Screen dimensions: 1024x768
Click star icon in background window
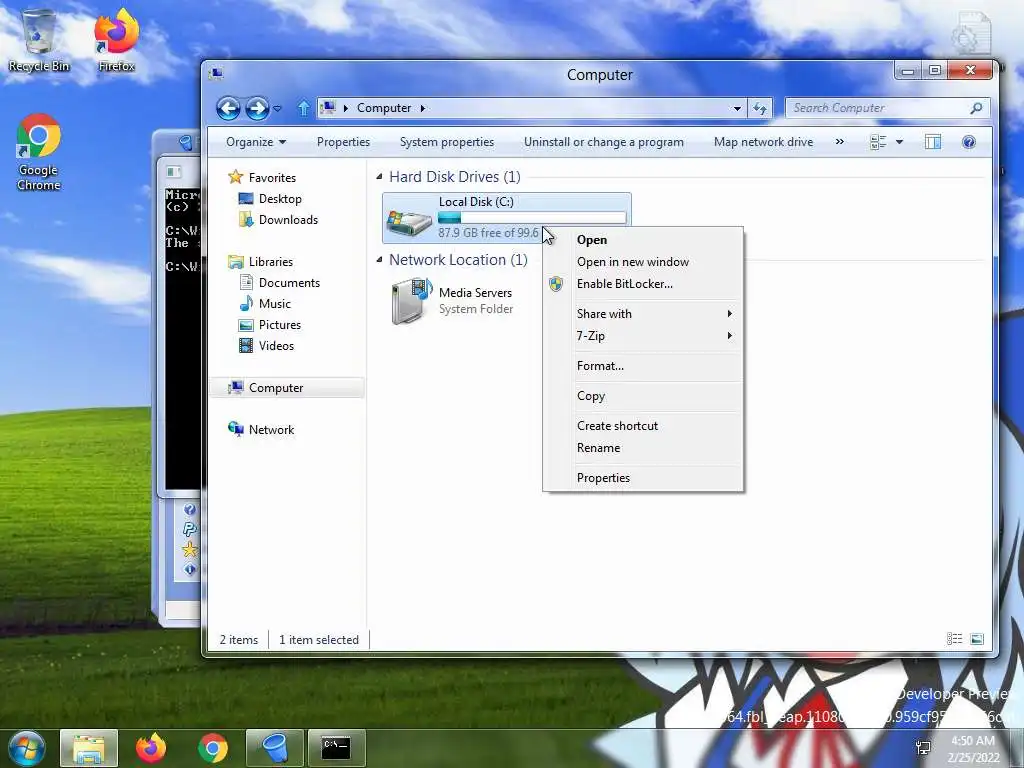[189, 549]
